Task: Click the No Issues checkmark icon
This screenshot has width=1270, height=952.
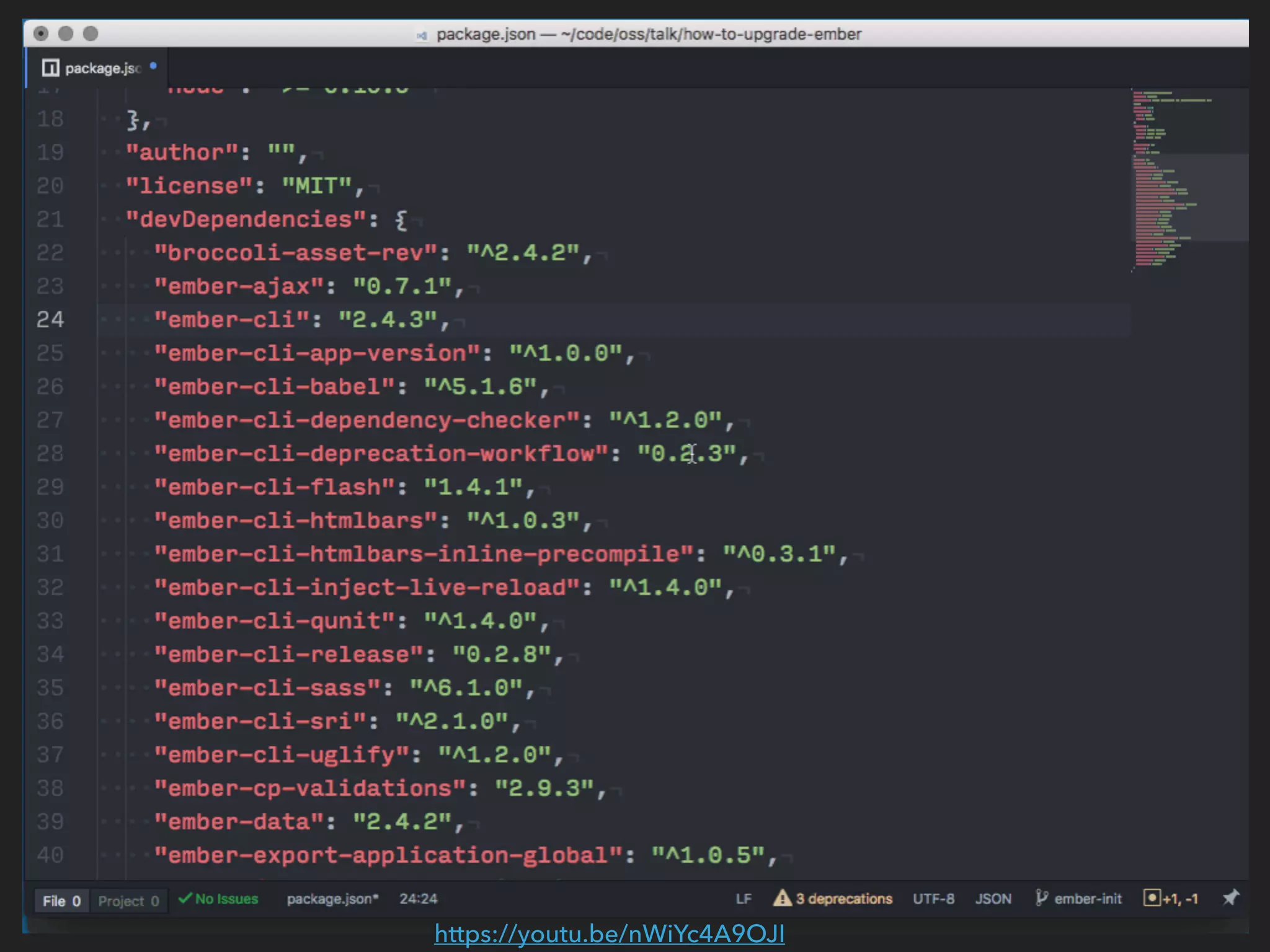Action: [184, 898]
